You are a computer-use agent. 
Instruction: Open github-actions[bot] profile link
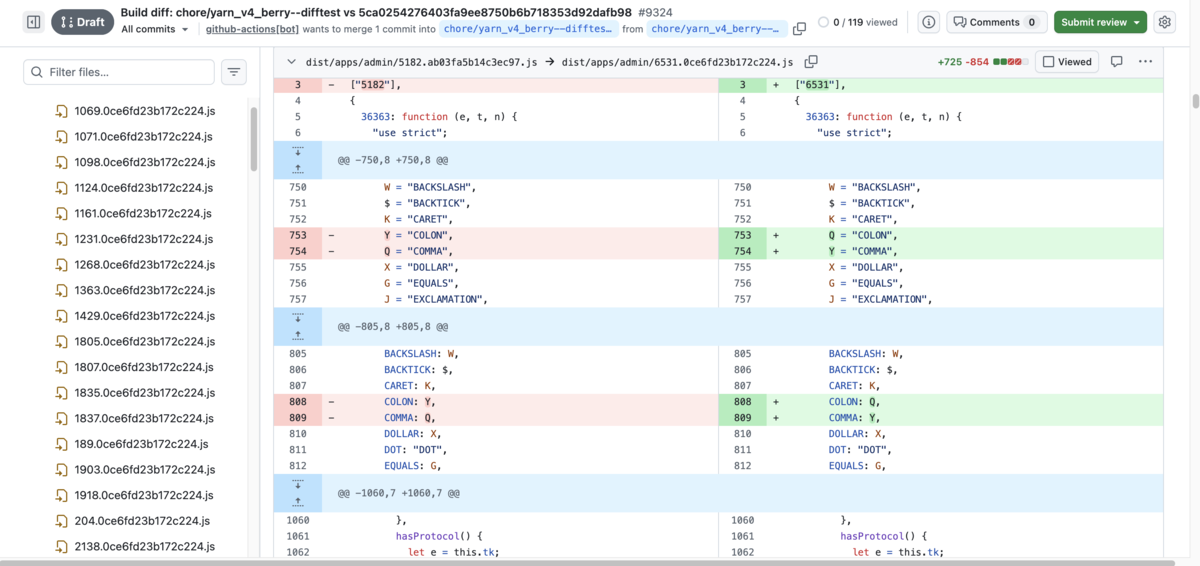click(252, 30)
